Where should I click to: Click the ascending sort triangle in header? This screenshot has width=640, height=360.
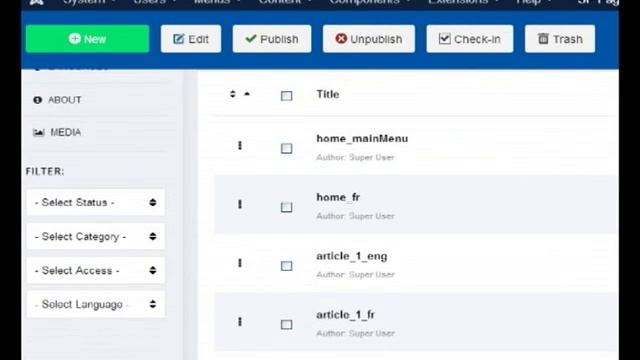pos(247,94)
